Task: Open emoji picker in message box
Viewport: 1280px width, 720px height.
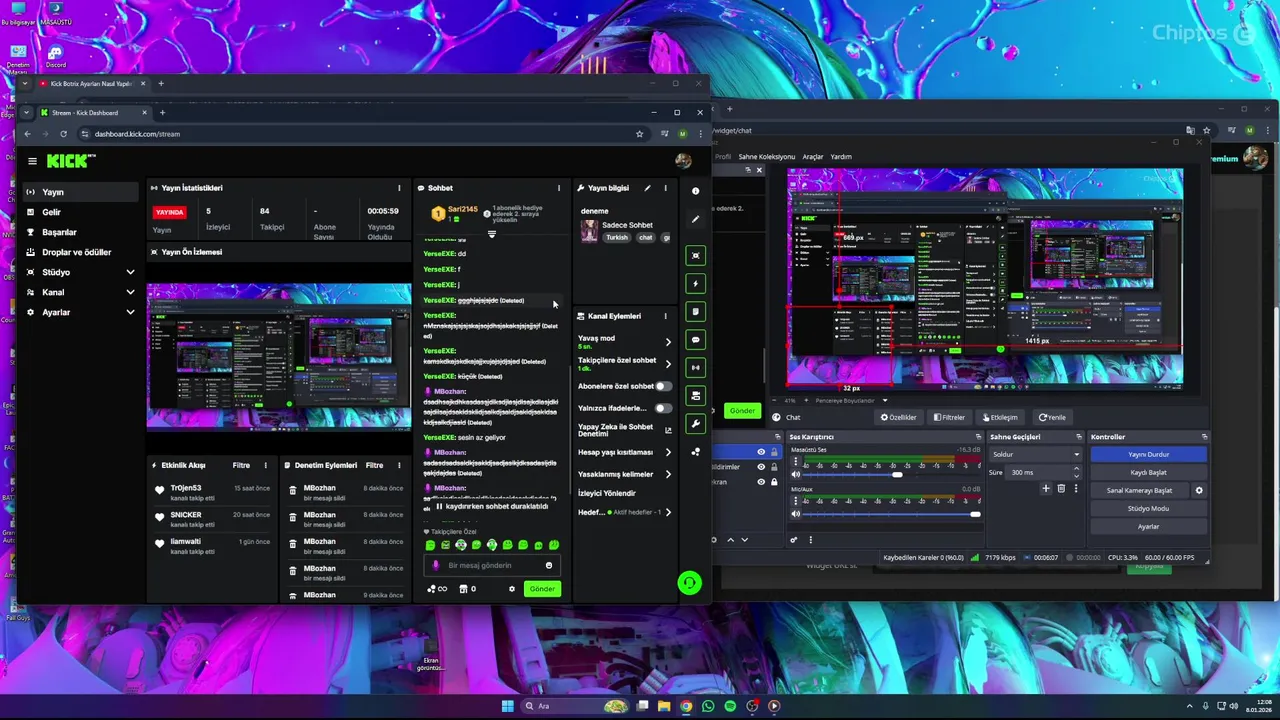Action: click(x=548, y=565)
